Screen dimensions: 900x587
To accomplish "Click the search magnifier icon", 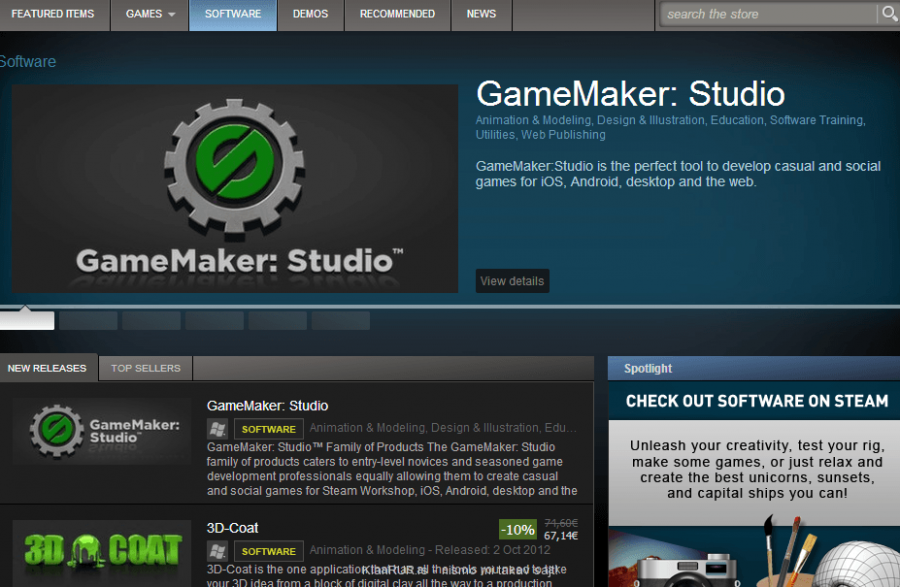I will [888, 14].
